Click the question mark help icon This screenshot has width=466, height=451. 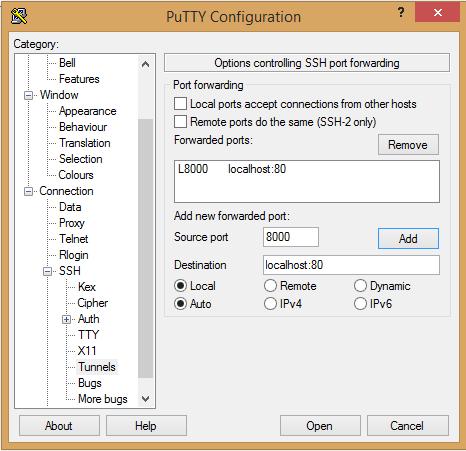tap(401, 13)
